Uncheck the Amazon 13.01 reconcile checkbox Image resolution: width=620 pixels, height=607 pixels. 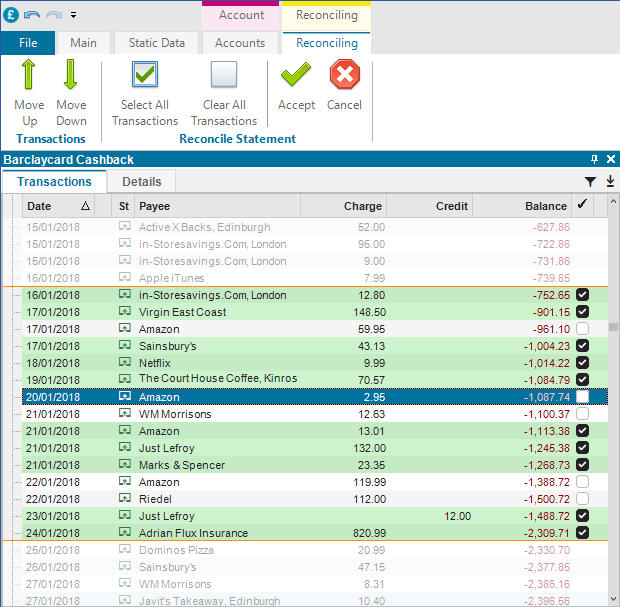pyautogui.click(x=582, y=431)
